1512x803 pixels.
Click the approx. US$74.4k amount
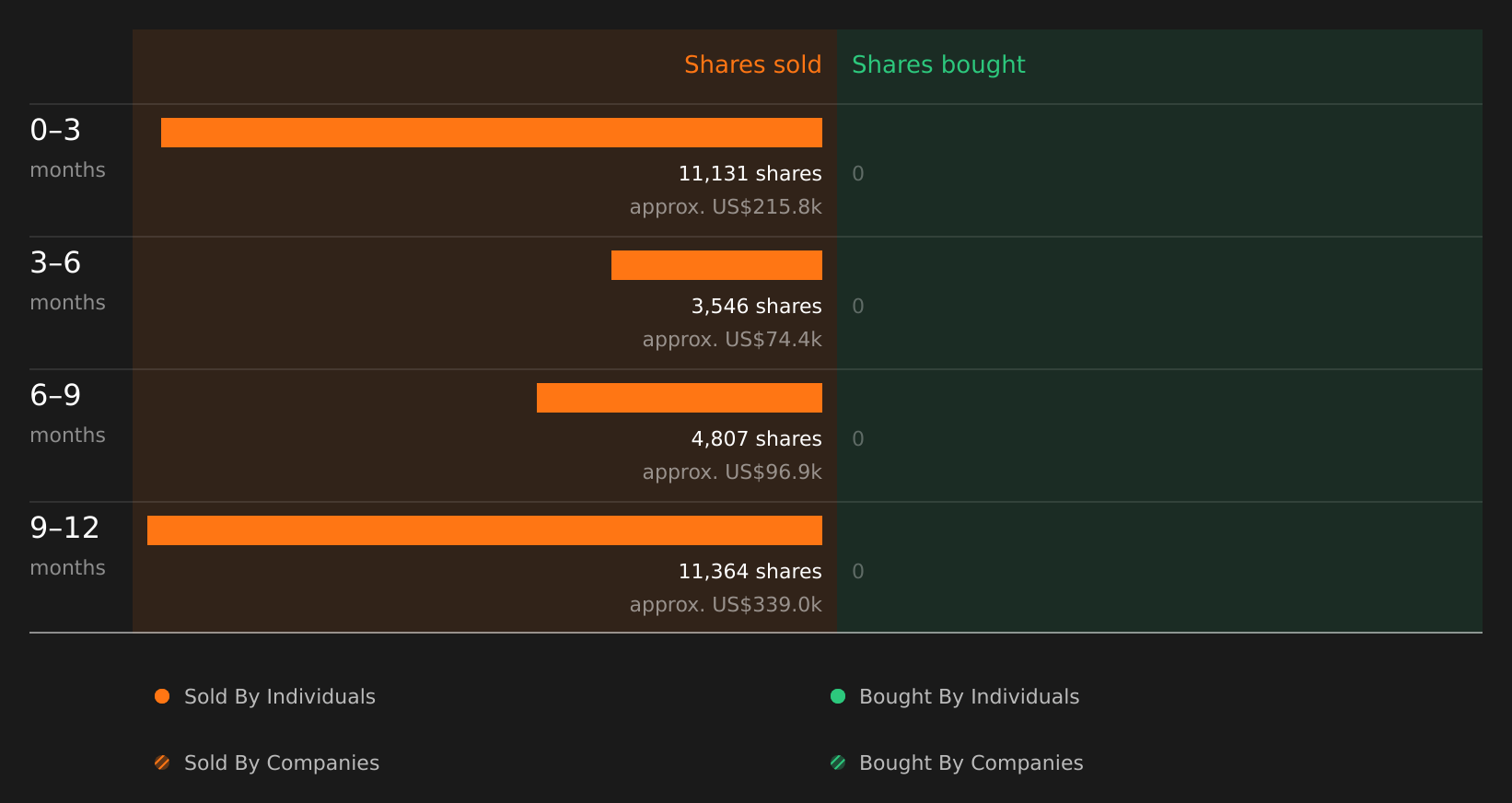pyautogui.click(x=732, y=340)
